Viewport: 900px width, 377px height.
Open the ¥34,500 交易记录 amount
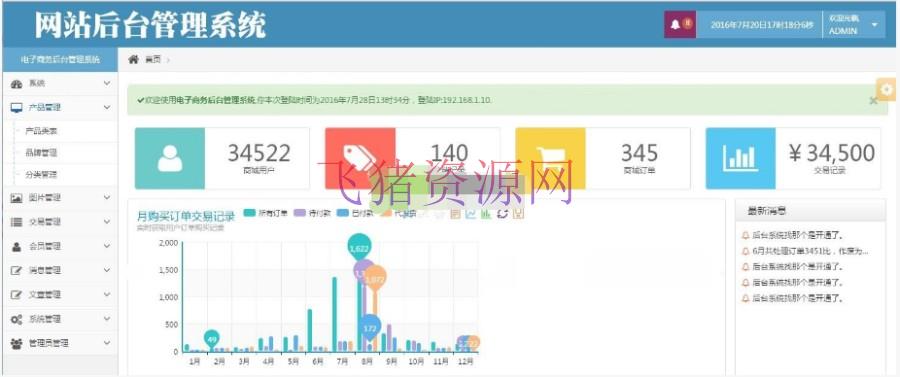click(831, 153)
